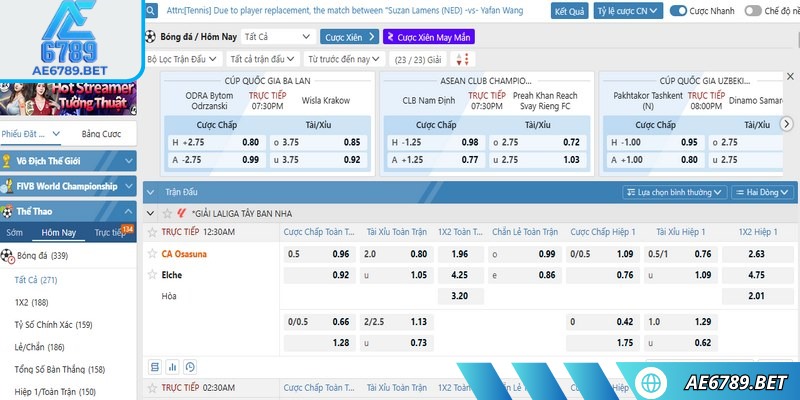Screen dimensions: 800x400
Task: Click the Kết Quả results button
Action: 569,11
